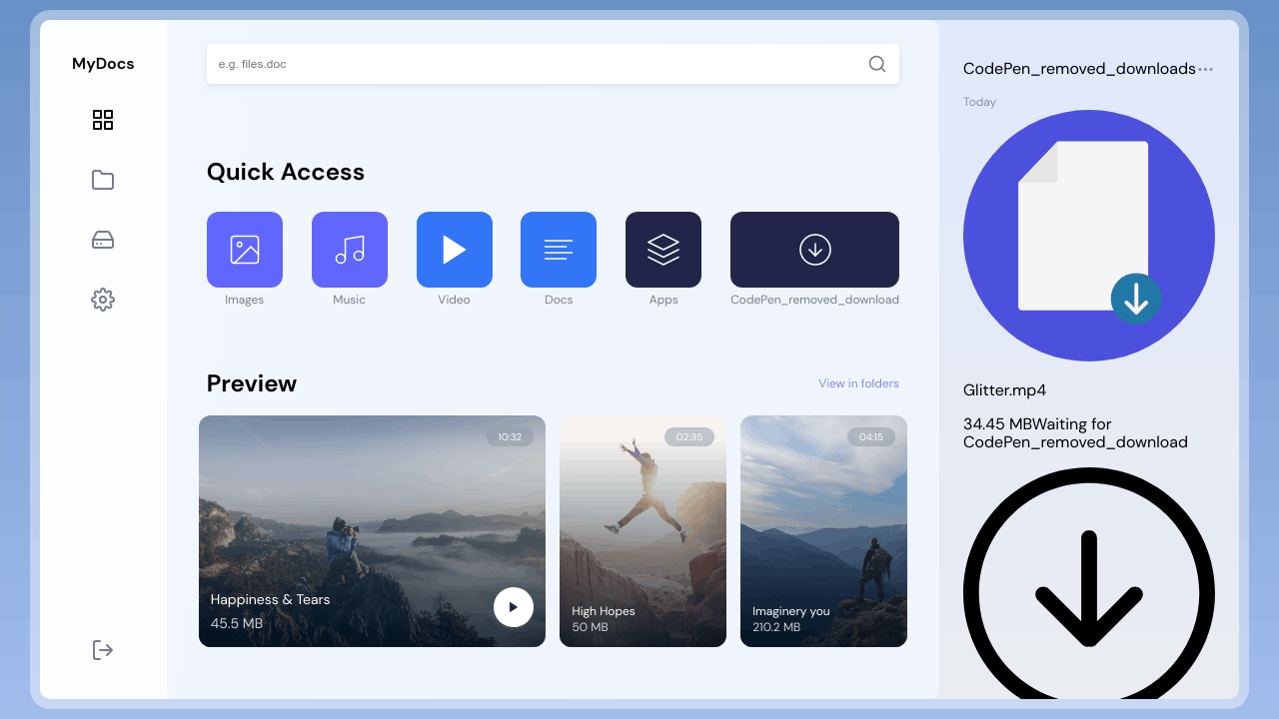Open the folder icon in sidebar

click(x=103, y=180)
